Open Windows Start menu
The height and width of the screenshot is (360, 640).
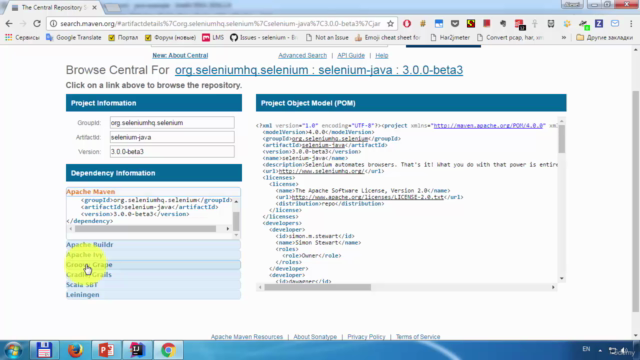(13, 350)
